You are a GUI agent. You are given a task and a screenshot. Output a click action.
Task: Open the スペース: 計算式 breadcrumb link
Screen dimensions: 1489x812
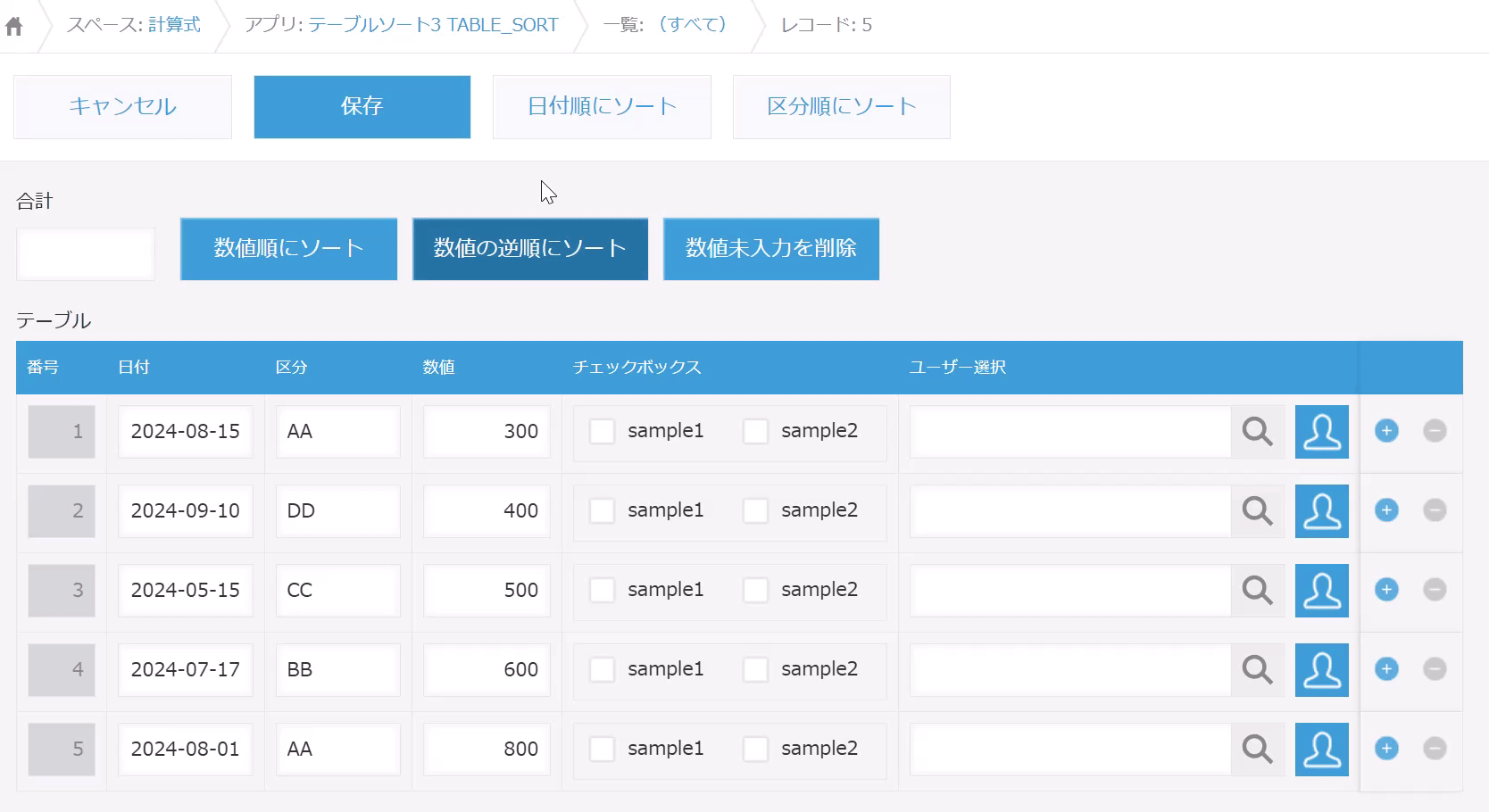173,25
